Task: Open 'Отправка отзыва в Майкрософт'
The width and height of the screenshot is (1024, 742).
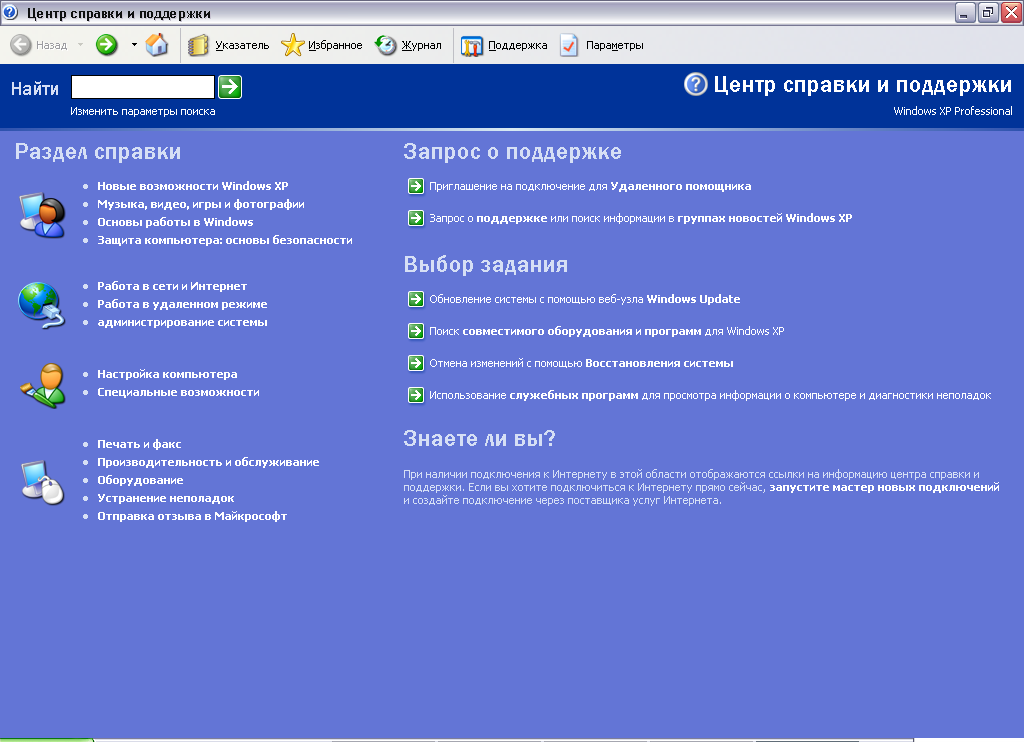Action: click(x=192, y=516)
